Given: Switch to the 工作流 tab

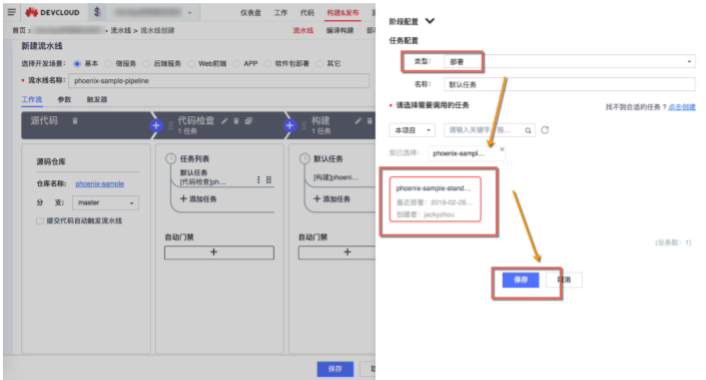Looking at the screenshot, I should pos(32,99).
